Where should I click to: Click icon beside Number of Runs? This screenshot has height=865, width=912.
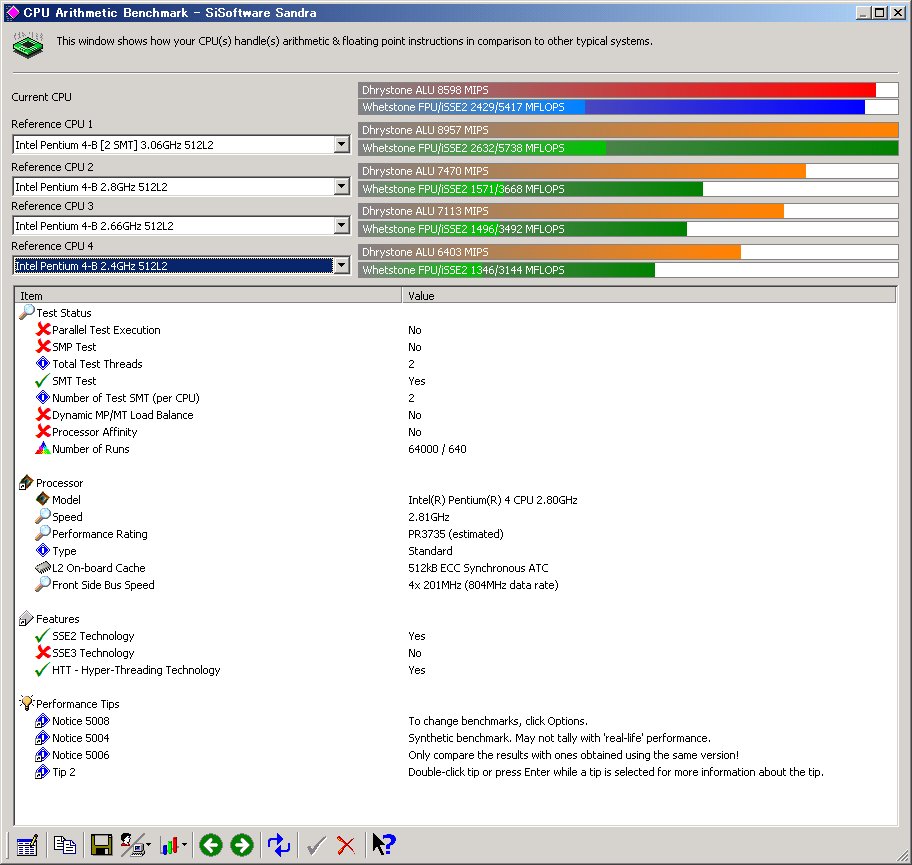43,448
